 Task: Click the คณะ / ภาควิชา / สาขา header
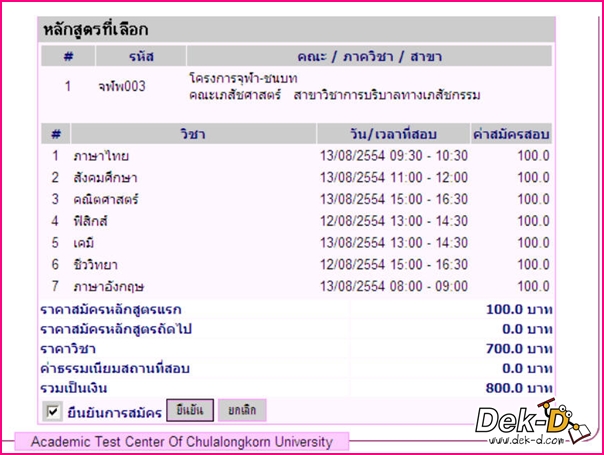(x=369, y=56)
